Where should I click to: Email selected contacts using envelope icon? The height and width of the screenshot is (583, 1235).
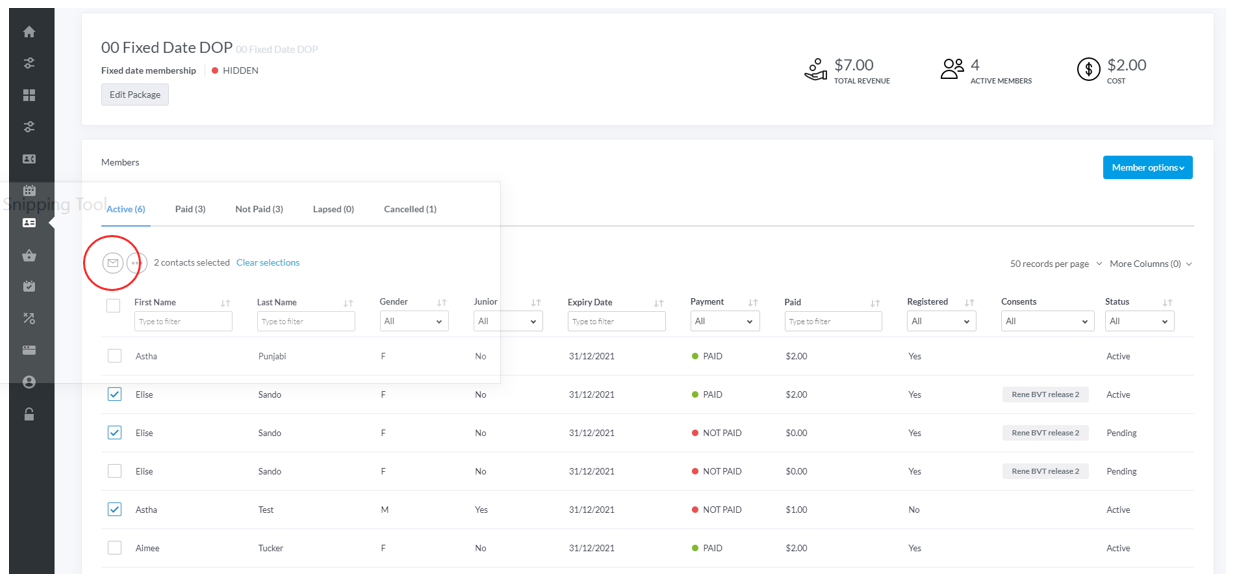click(113, 263)
